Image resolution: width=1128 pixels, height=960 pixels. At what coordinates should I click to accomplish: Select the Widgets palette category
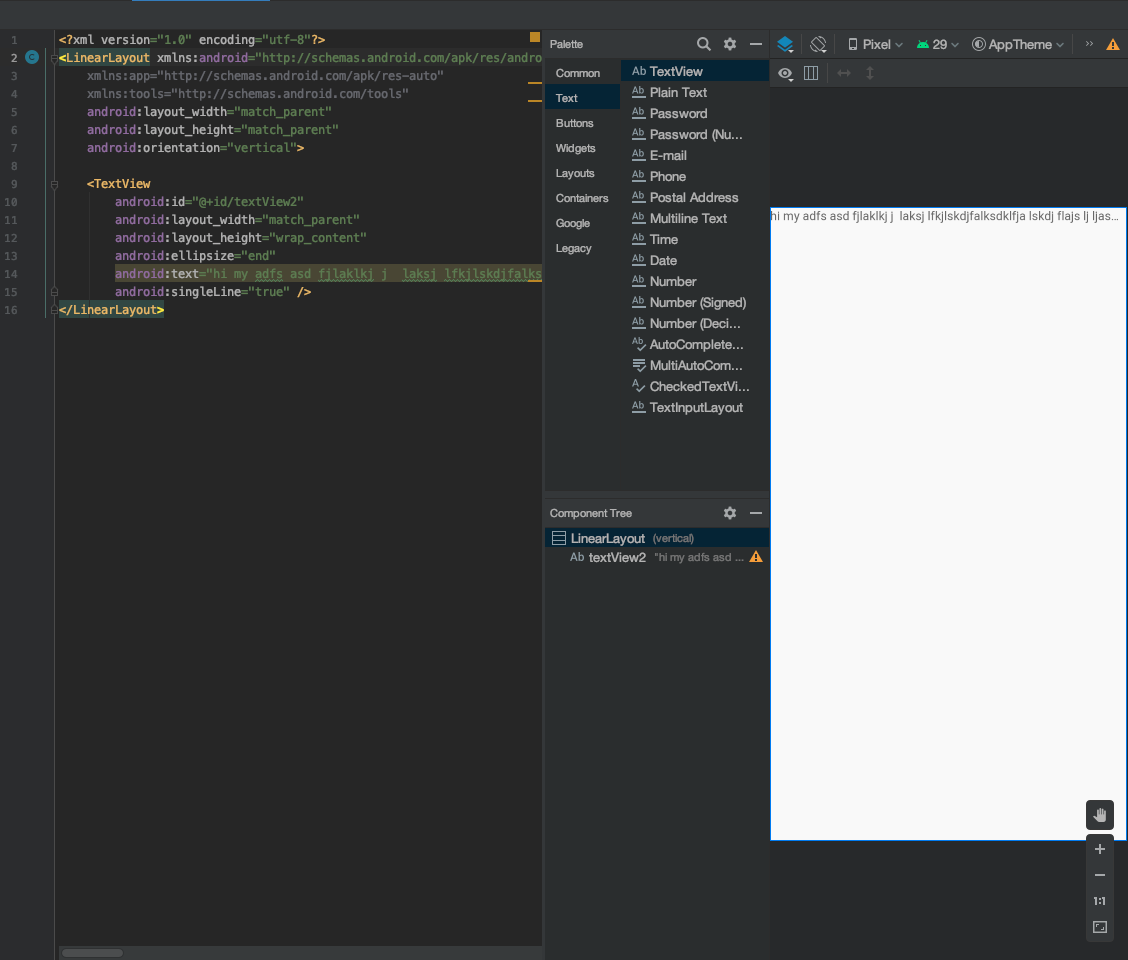[x=583, y=148]
